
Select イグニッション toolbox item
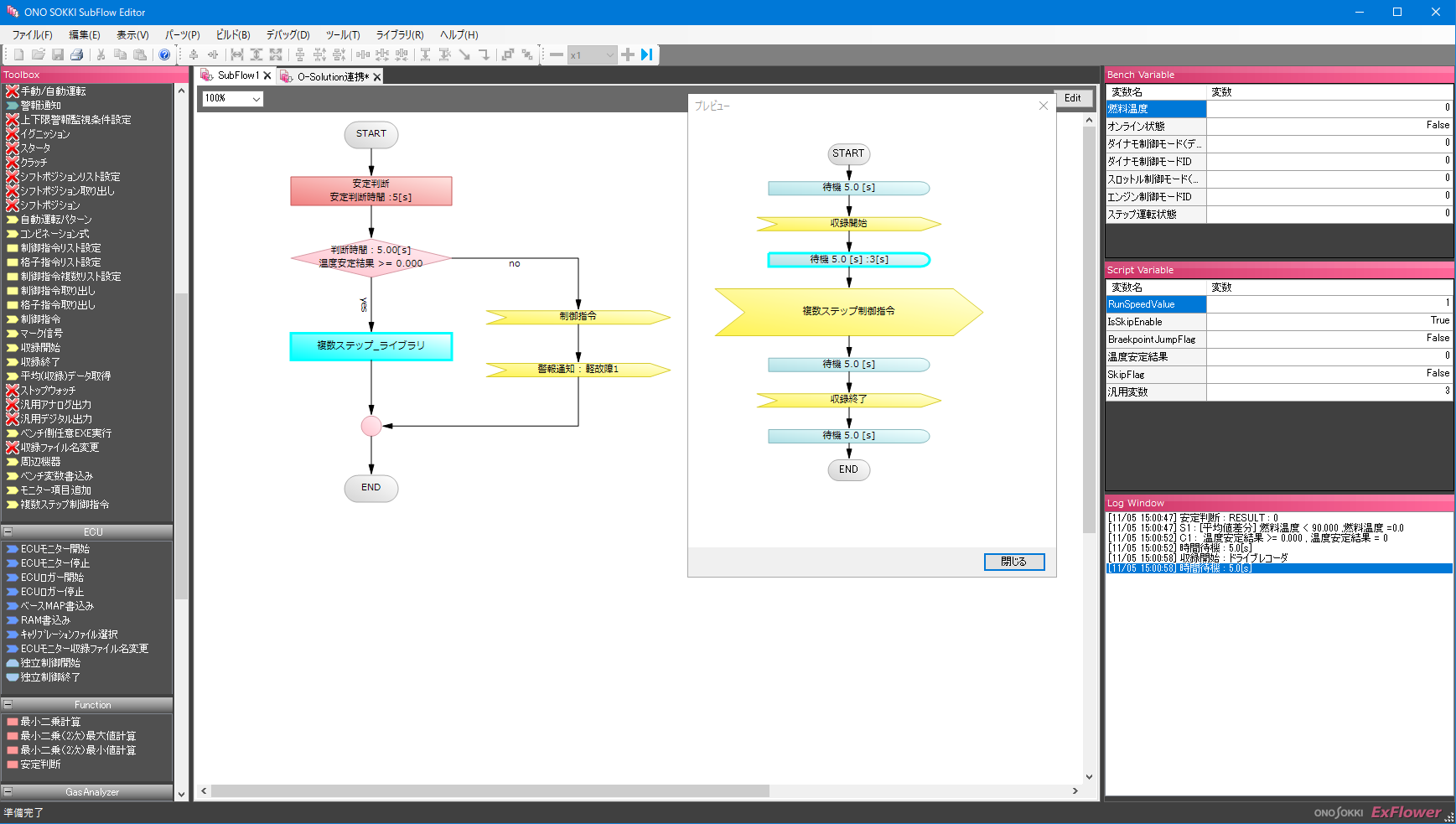[x=45, y=133]
